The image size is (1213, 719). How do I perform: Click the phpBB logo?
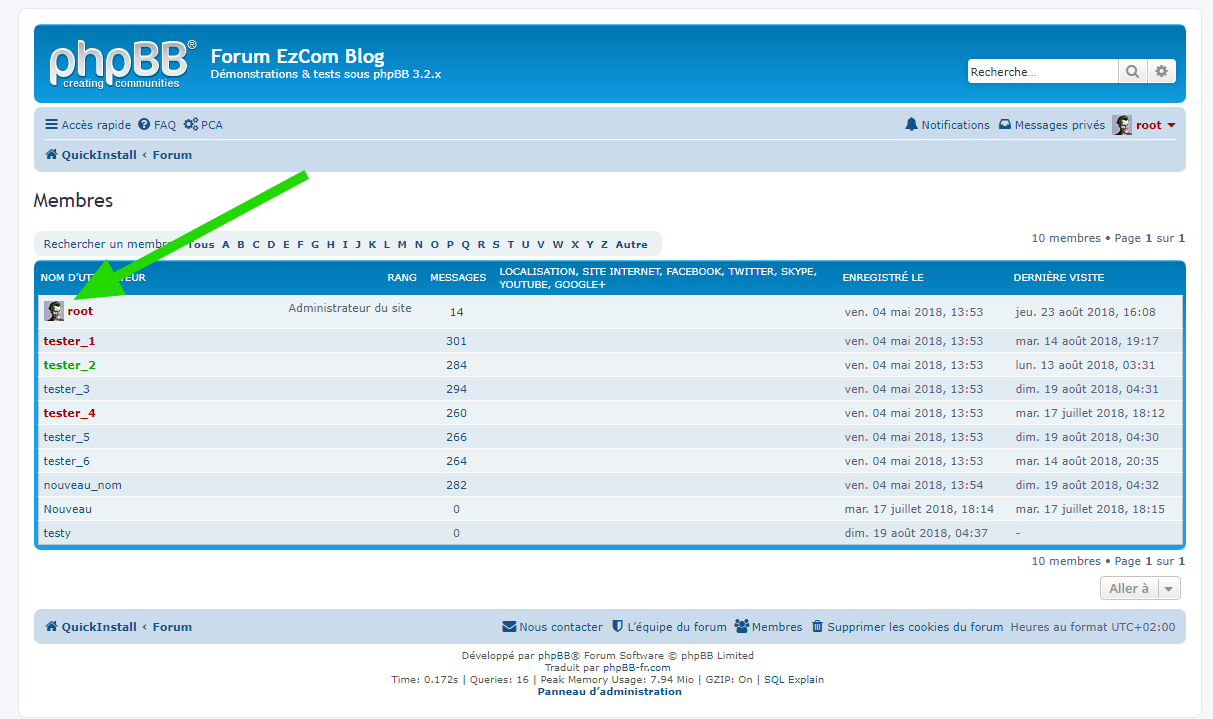pyautogui.click(x=122, y=64)
